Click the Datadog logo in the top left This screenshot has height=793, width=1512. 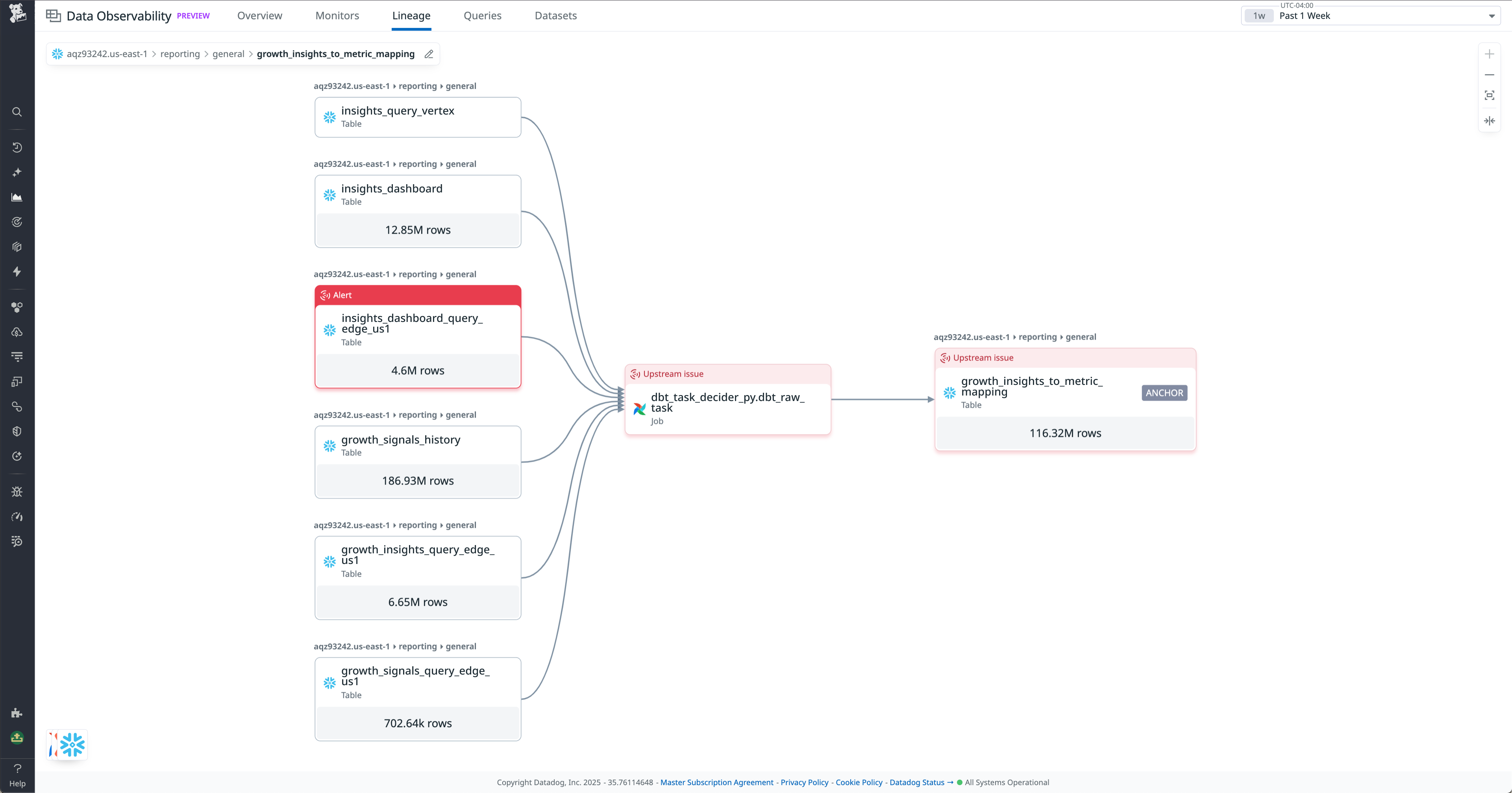click(17, 13)
